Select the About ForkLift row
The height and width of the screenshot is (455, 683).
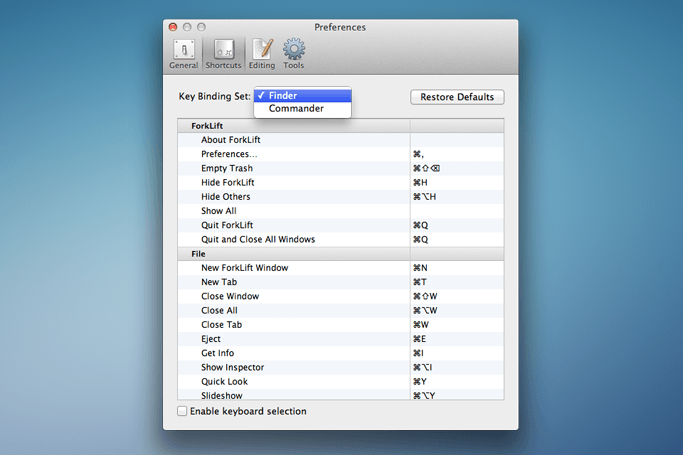(341, 140)
